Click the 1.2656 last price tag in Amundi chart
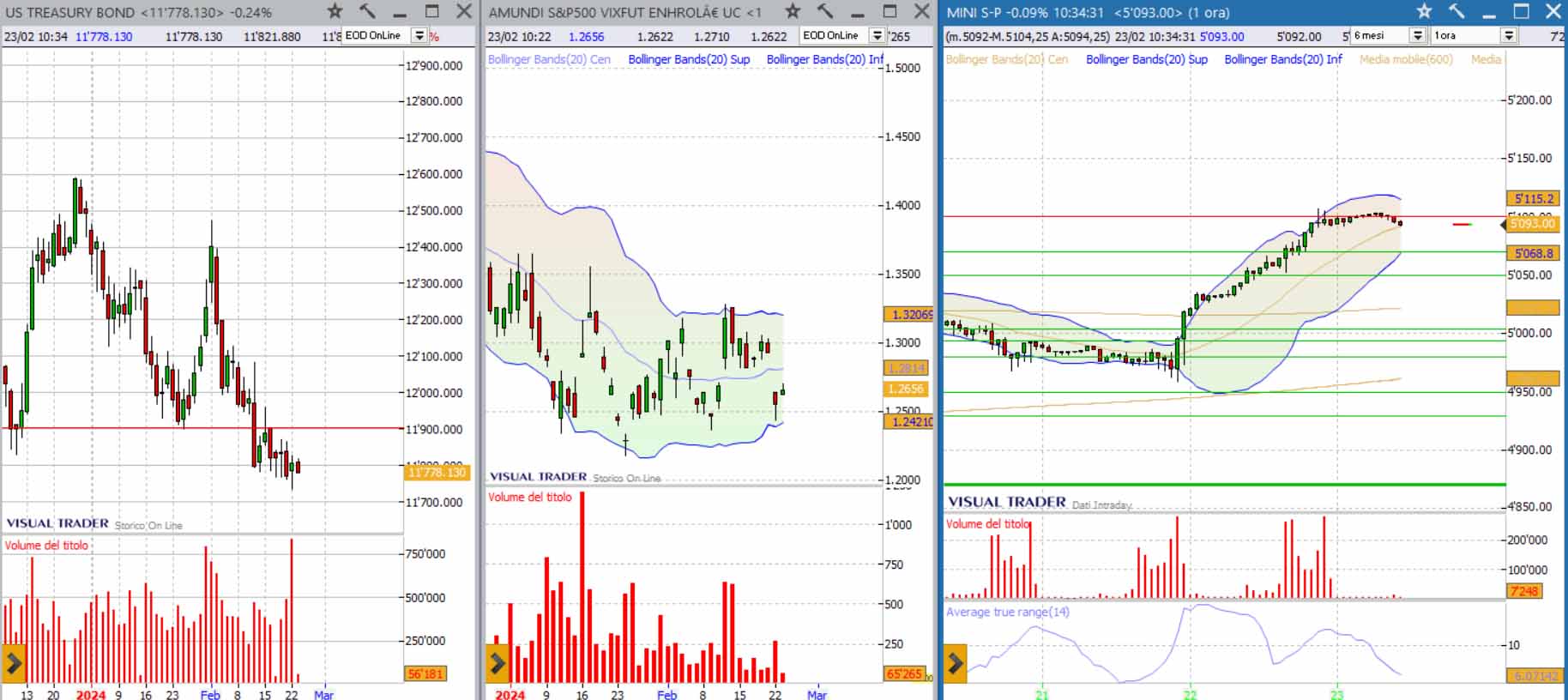This screenshot has width=1568, height=700. tap(905, 389)
